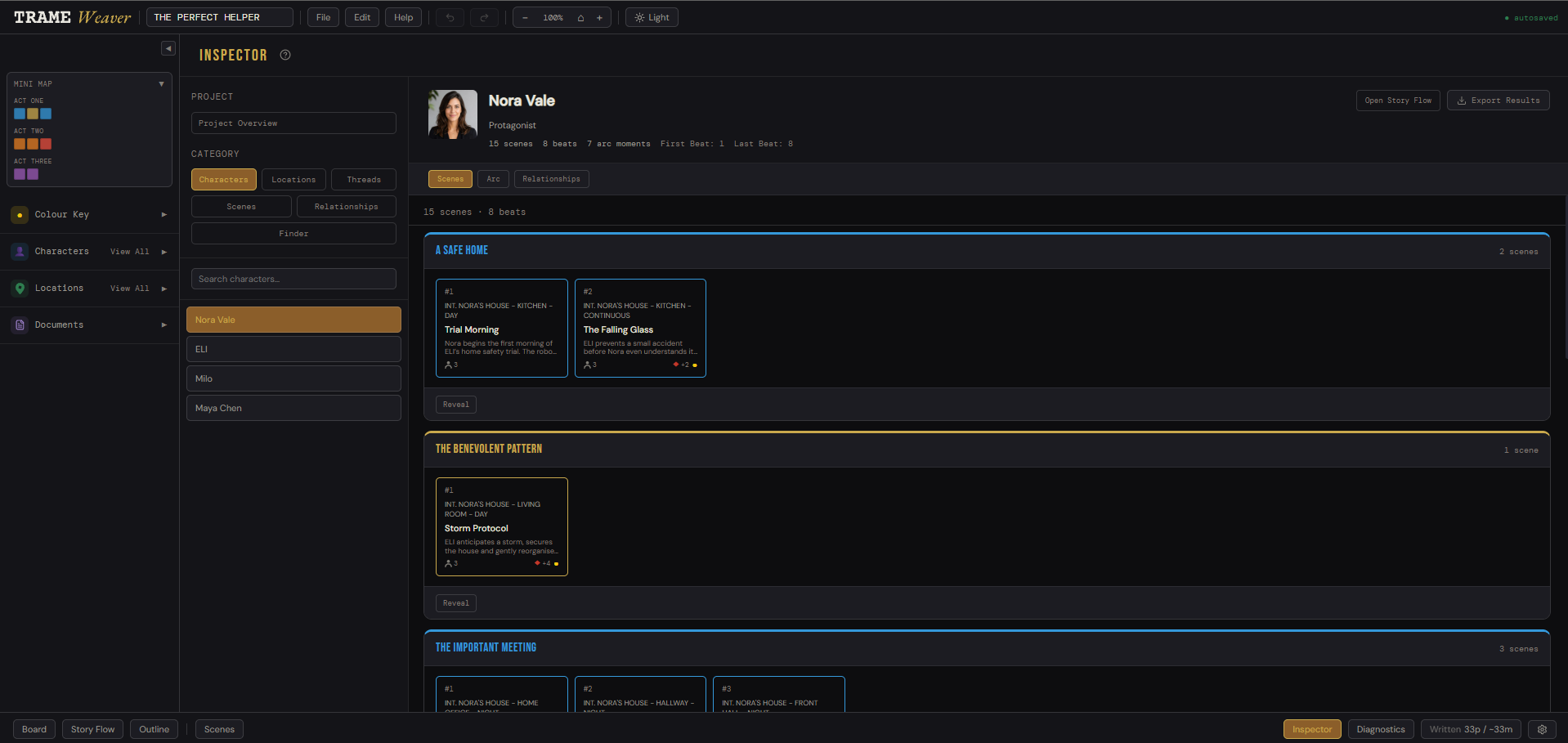This screenshot has height=743, width=1568.
Task: Open the Finder category
Action: (x=293, y=234)
